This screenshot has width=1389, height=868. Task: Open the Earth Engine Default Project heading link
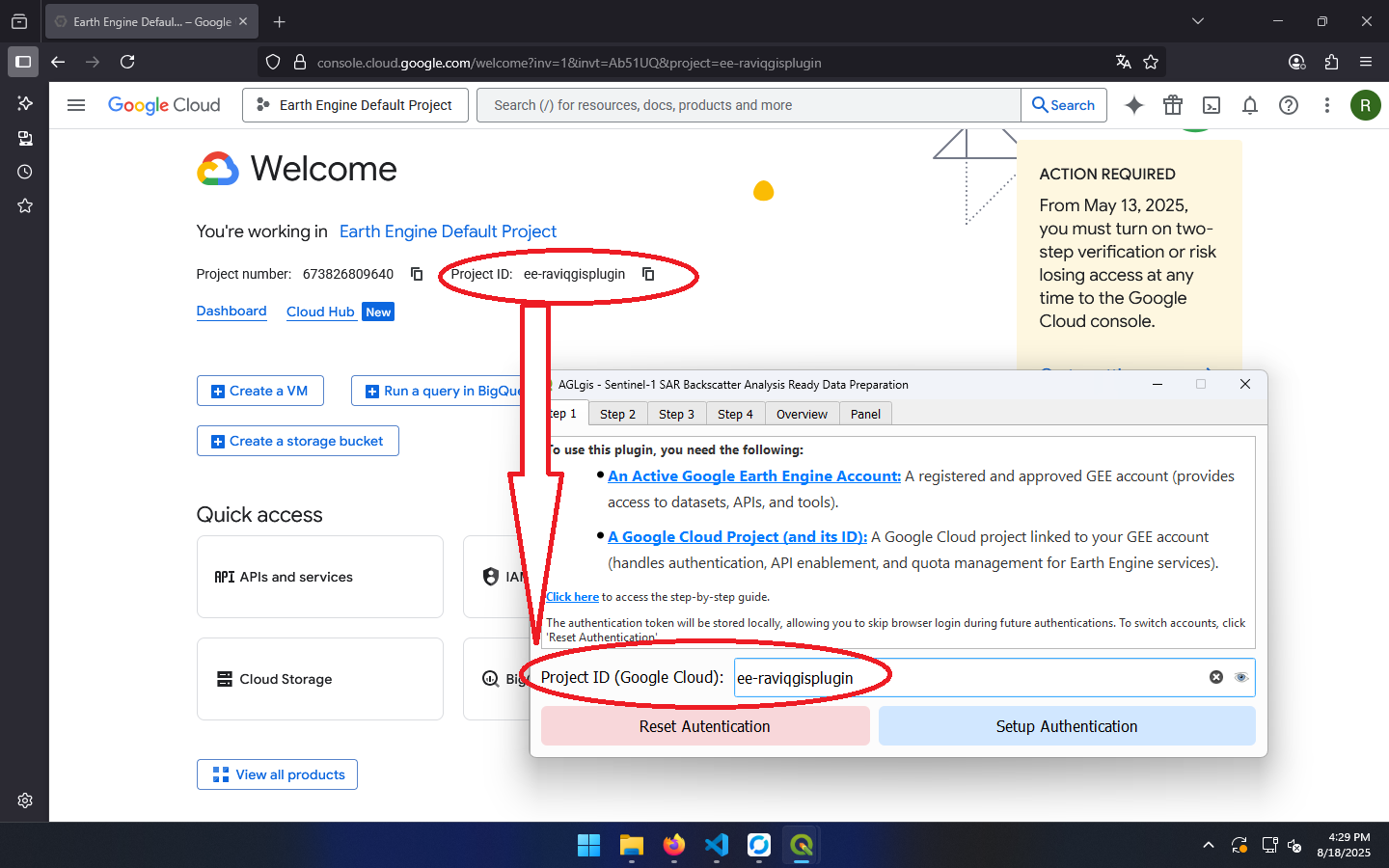[x=448, y=231]
